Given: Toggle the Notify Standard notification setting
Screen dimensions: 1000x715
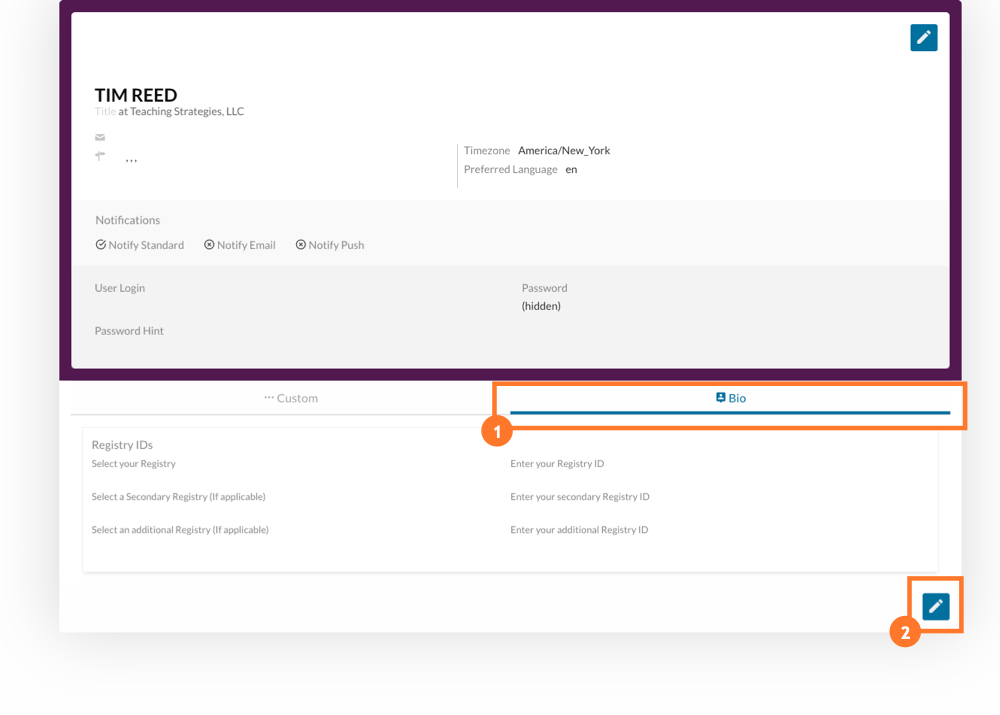Looking at the screenshot, I should (x=140, y=244).
